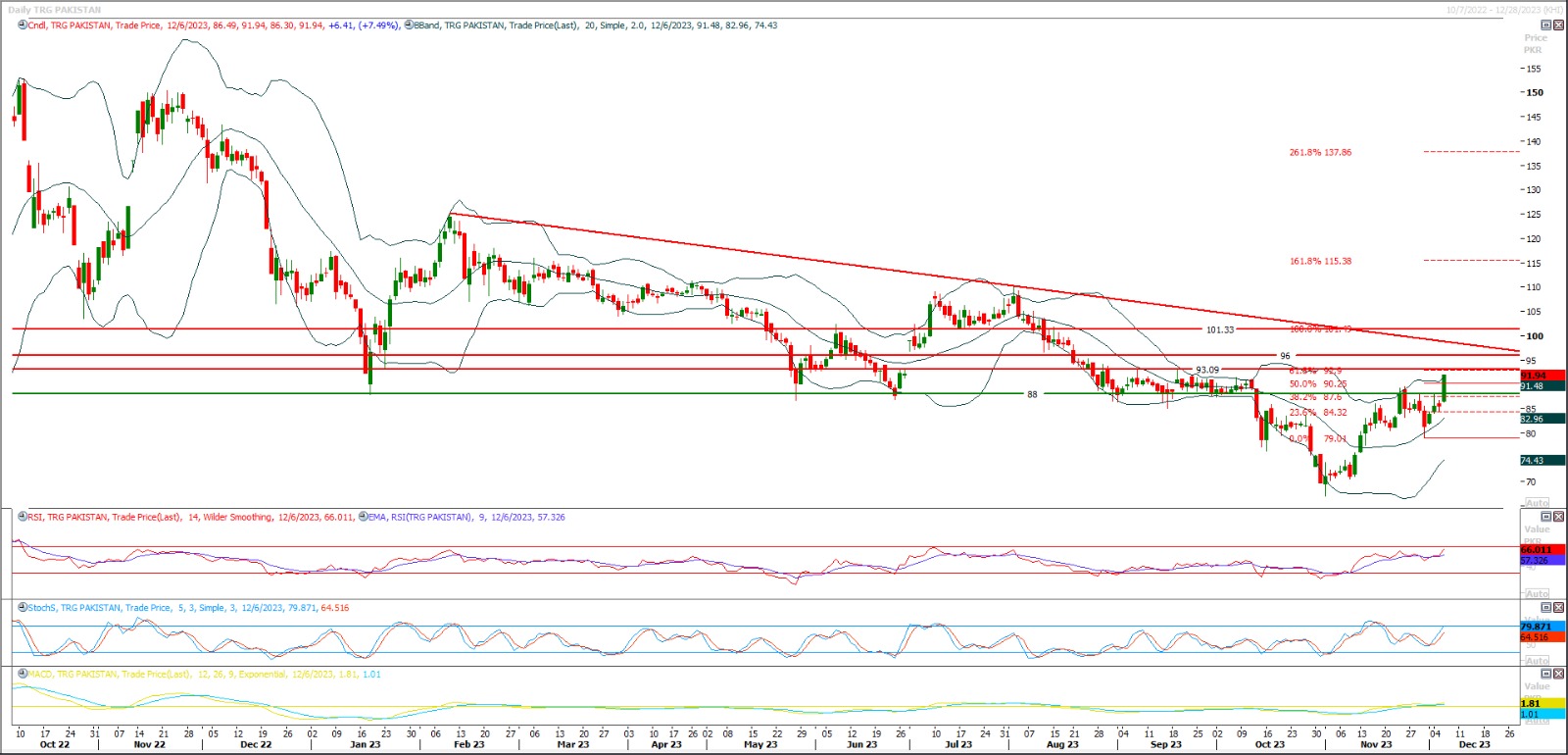This screenshot has height=755, width=1568.
Task: Select the 261.8% 137.86 Fibonacci level label
Action: 1320,153
